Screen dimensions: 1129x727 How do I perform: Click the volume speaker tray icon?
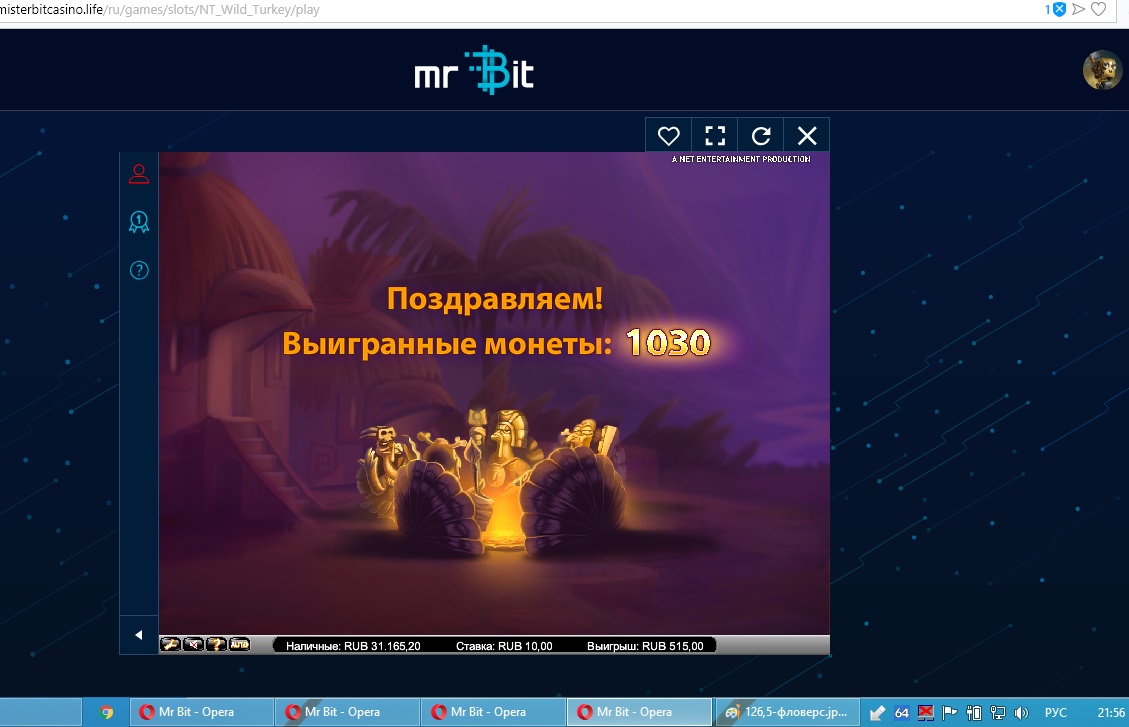pos(1021,713)
